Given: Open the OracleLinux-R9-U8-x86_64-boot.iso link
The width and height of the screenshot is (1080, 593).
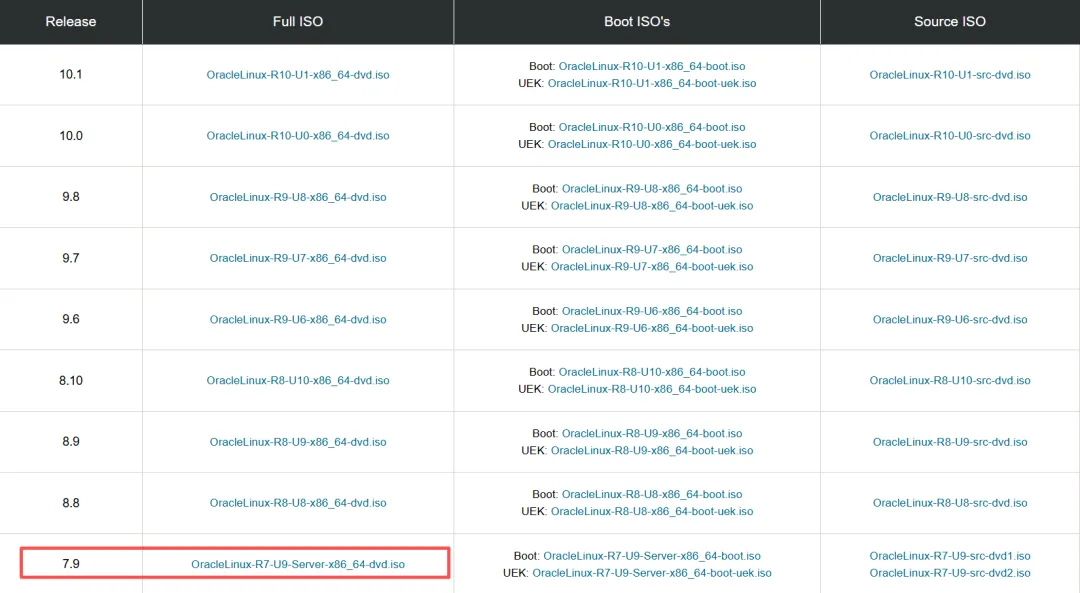Looking at the screenshot, I should [x=652, y=189].
